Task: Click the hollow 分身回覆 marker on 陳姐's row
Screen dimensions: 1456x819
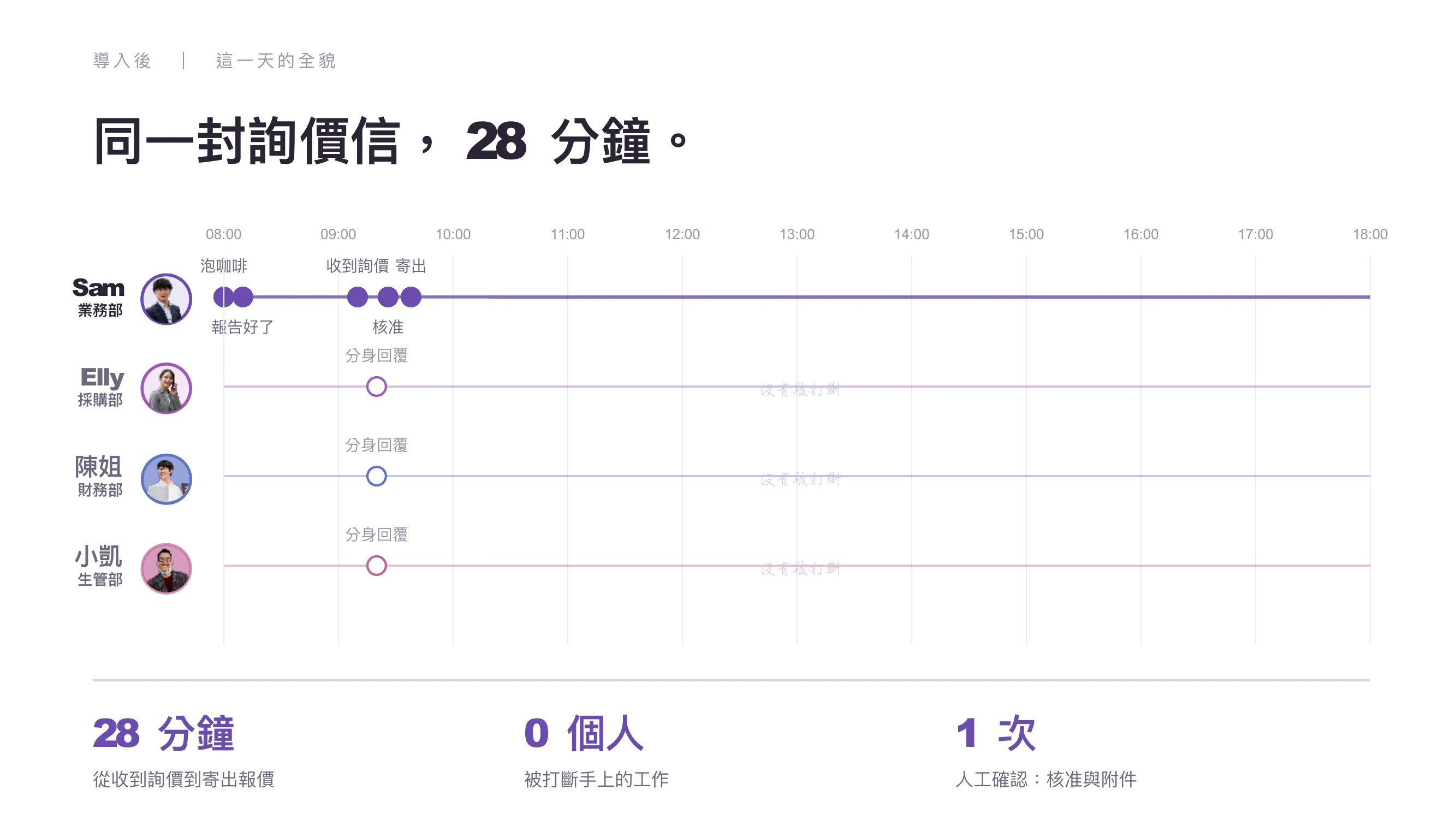Action: pos(377,476)
